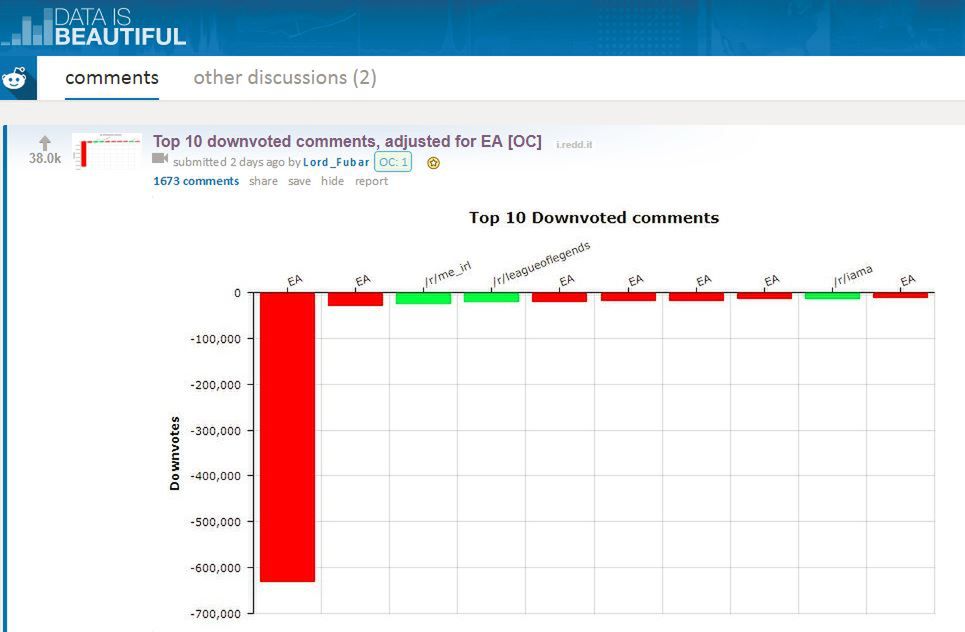
Task: Open the post title 'Top 10 downvoted comments' link
Action: click(347, 142)
